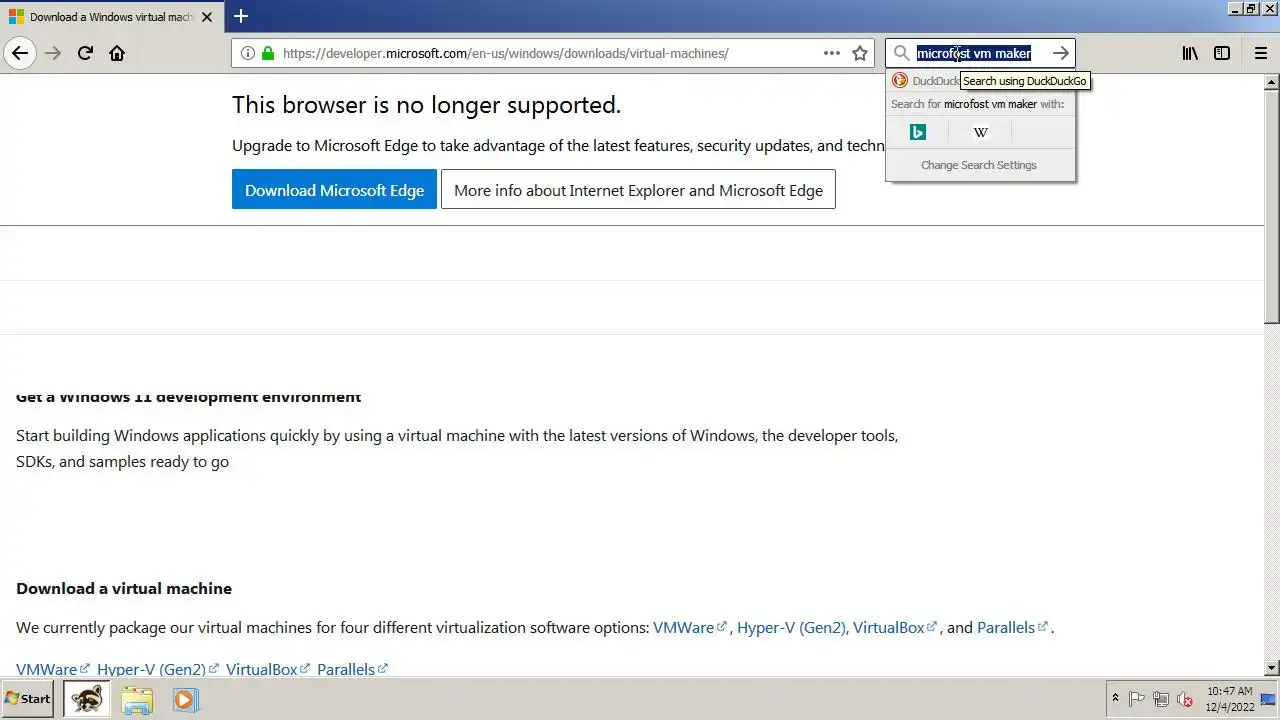Screen dimensions: 1280x720
Task: Click the vertical scrollbar thumb
Action: (1272, 206)
